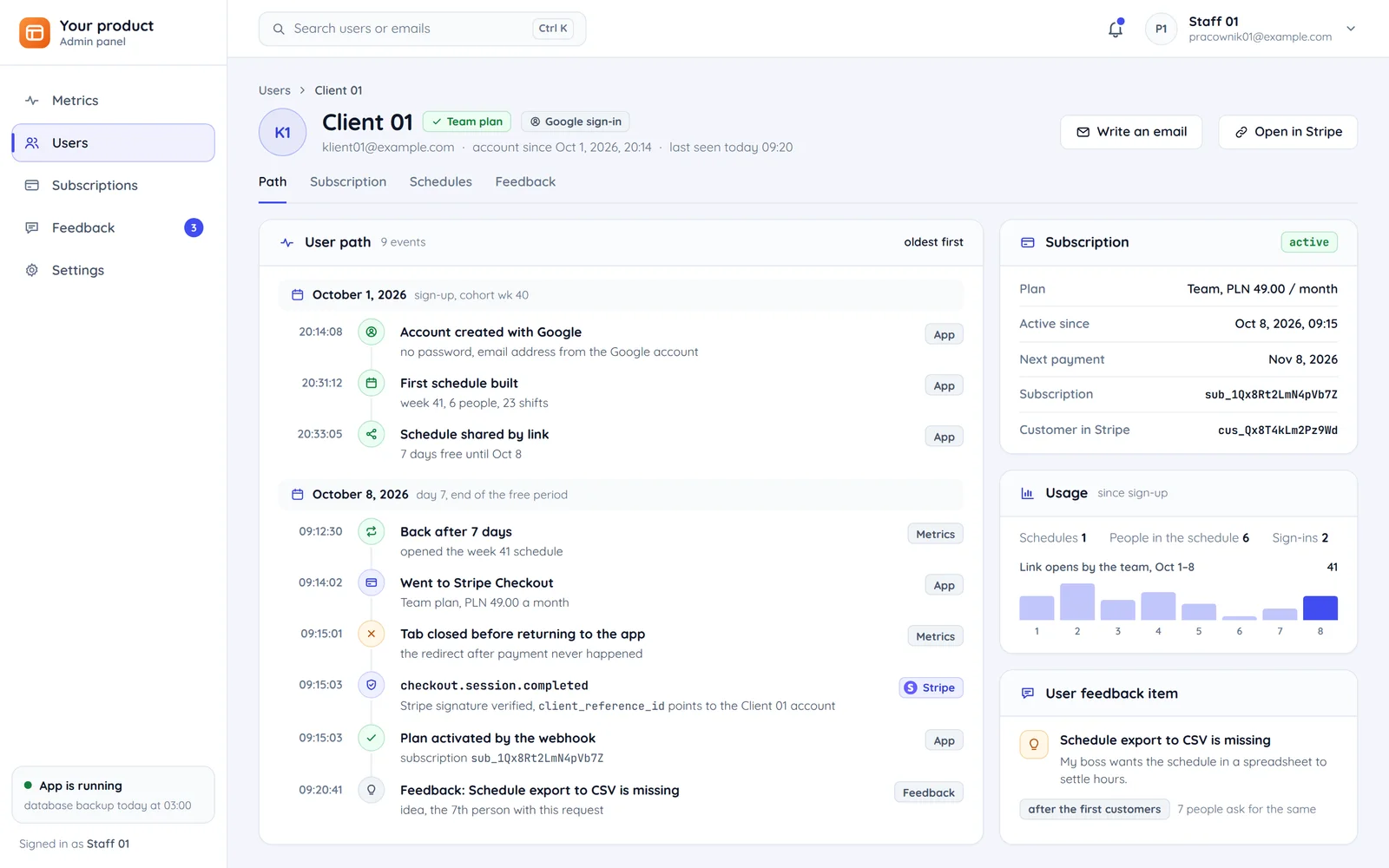The image size is (1389, 868).
Task: Click the User feedback item chat icon
Action: 1028,694
